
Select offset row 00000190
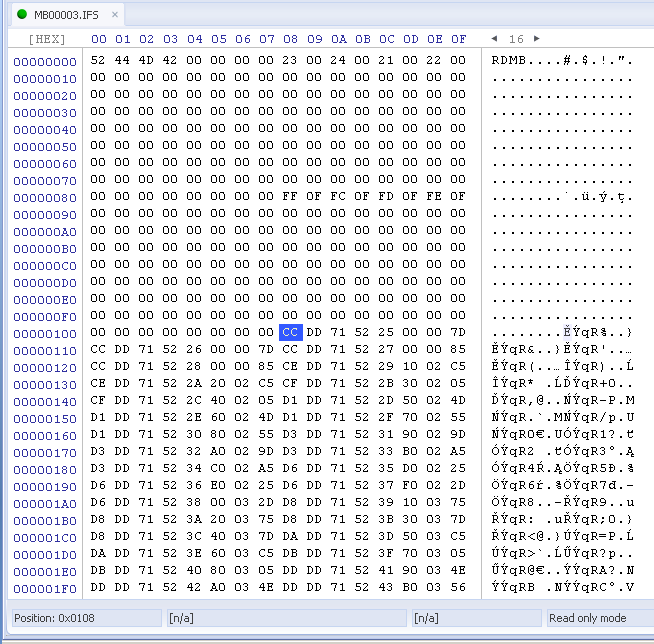pos(45,487)
